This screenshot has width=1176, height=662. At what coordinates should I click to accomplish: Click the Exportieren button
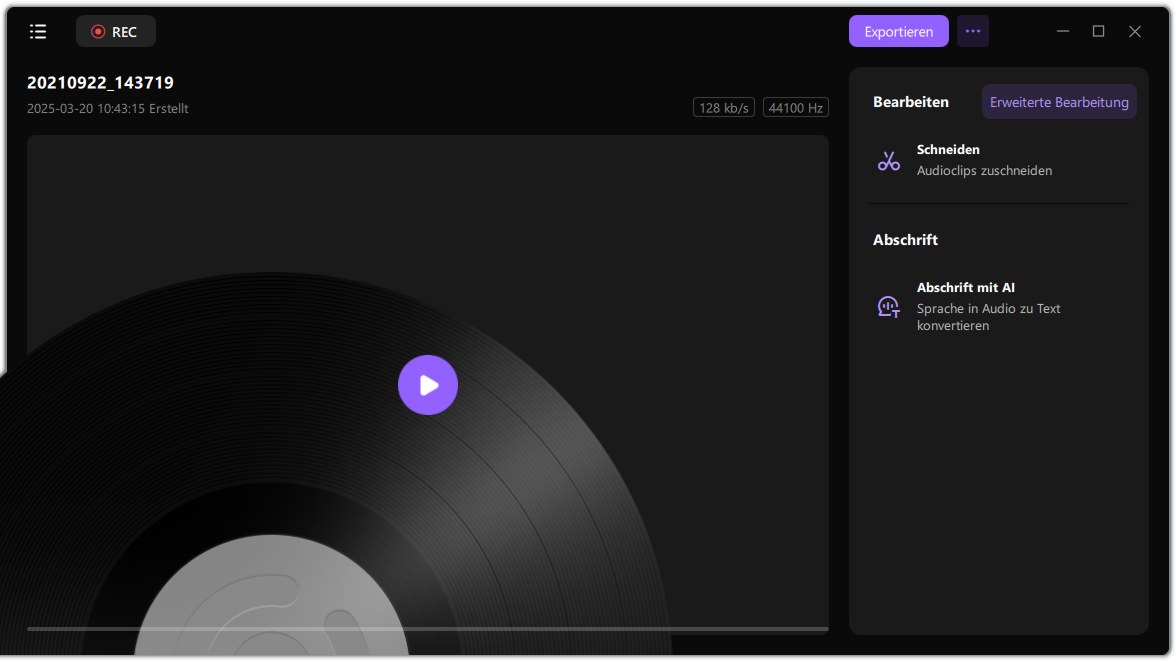(x=898, y=32)
